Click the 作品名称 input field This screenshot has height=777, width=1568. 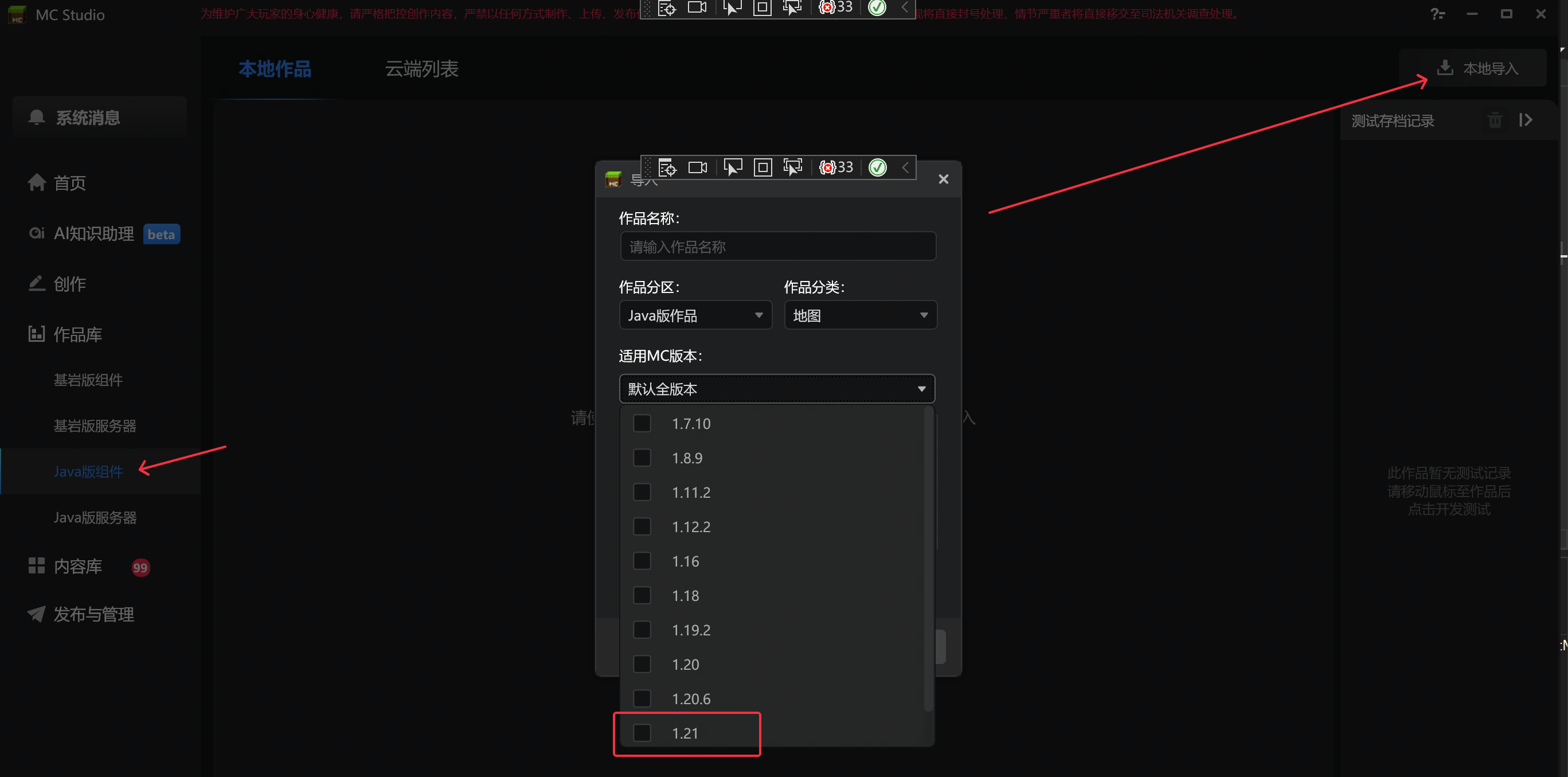[777, 247]
